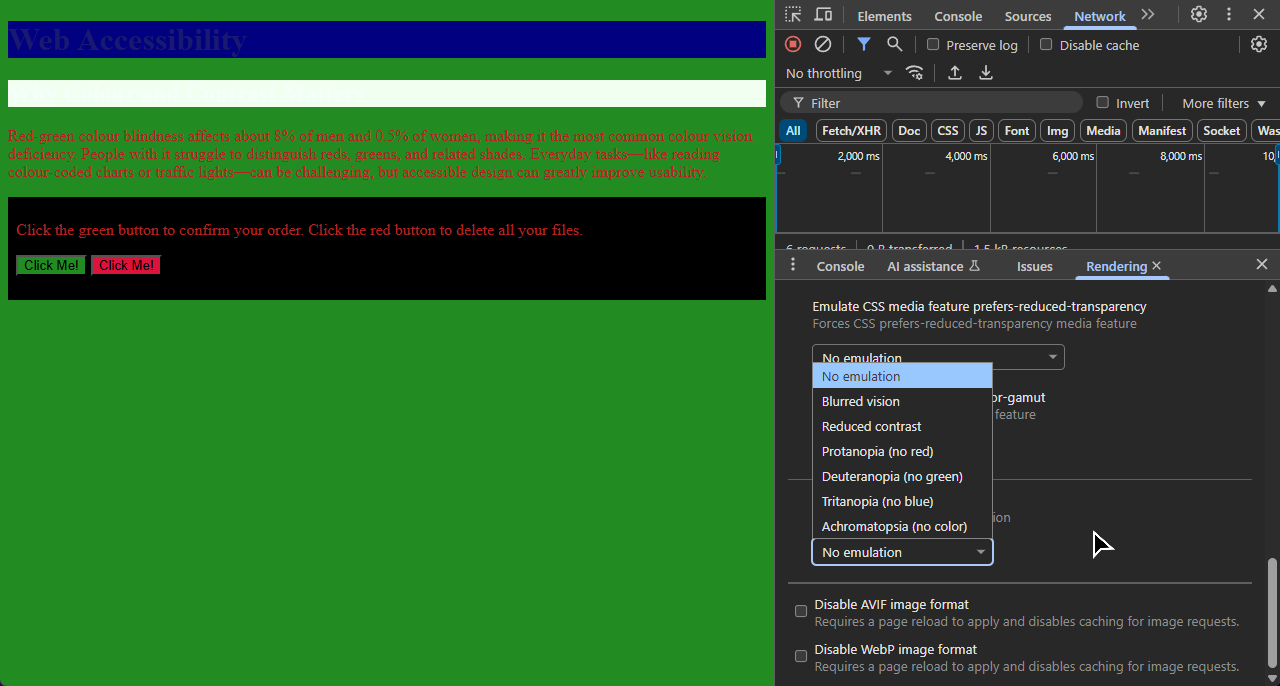Open the network search magnifier

pyautogui.click(x=895, y=44)
